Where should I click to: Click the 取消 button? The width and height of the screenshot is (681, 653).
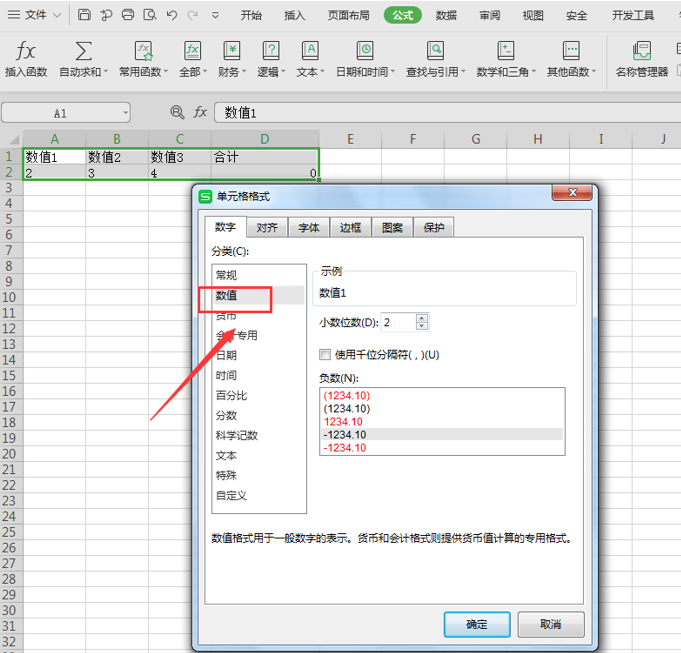(x=551, y=624)
